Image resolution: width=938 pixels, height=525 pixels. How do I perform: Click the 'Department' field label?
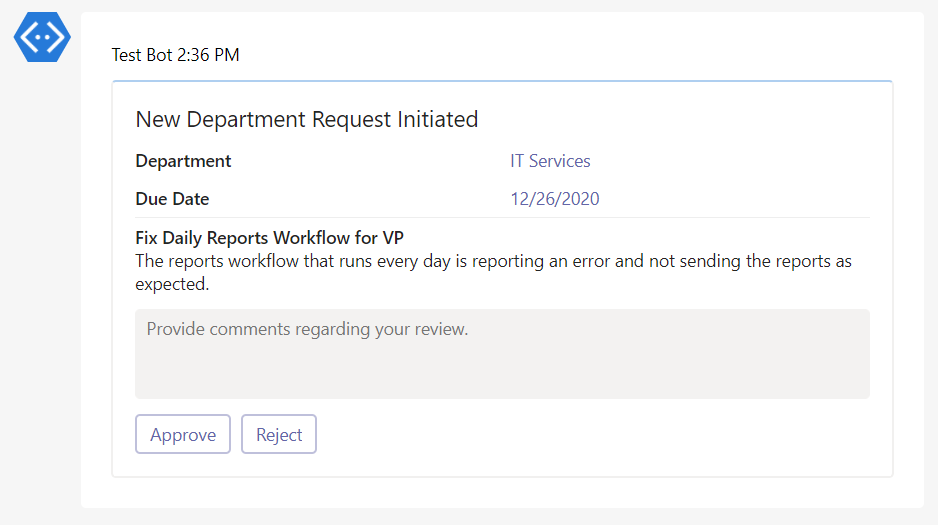click(x=183, y=161)
